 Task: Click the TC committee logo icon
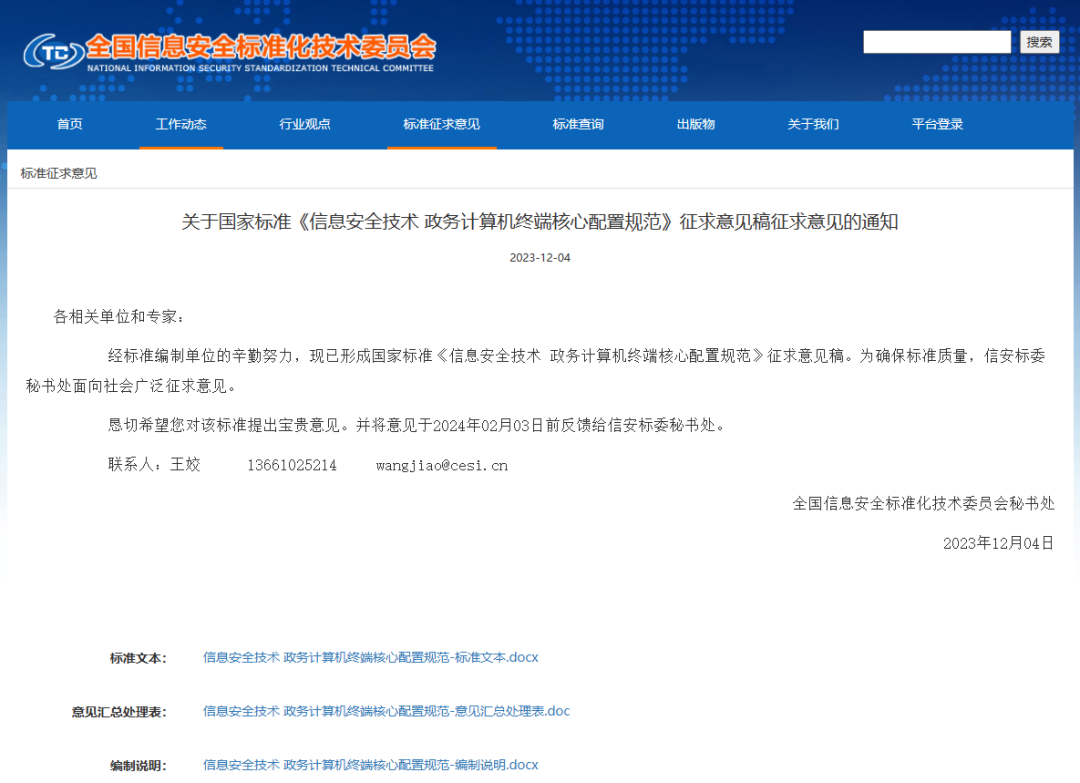(52, 52)
